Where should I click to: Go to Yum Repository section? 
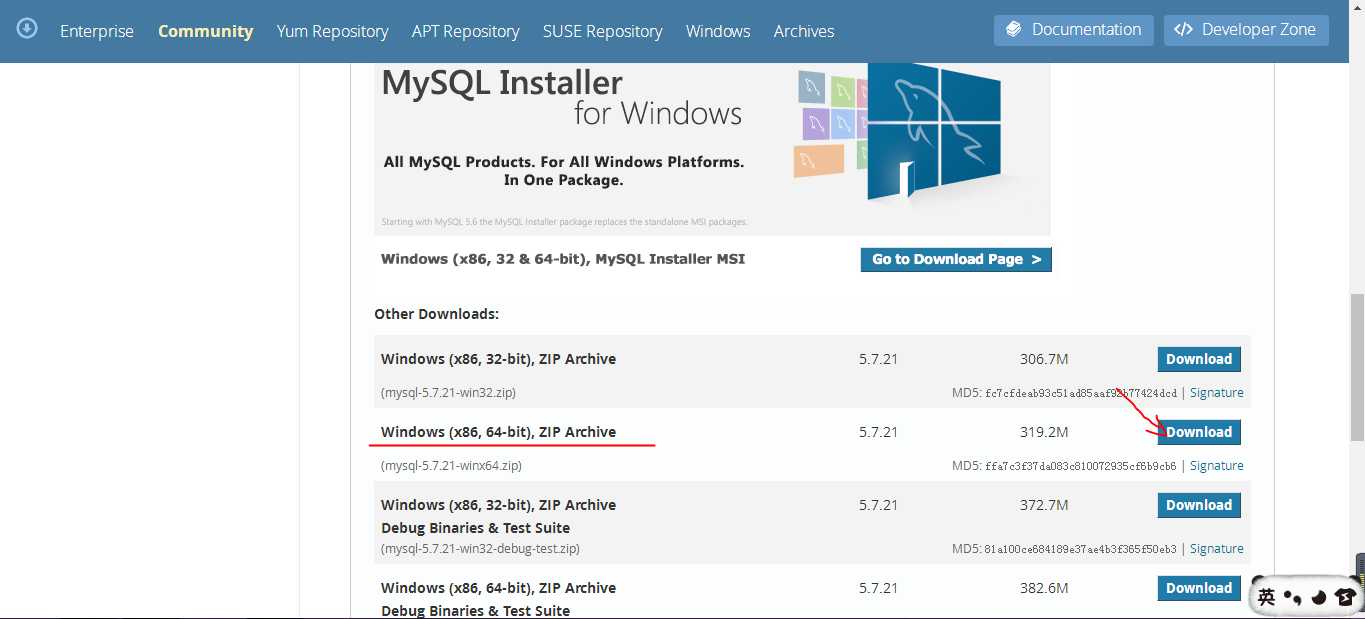coord(332,31)
